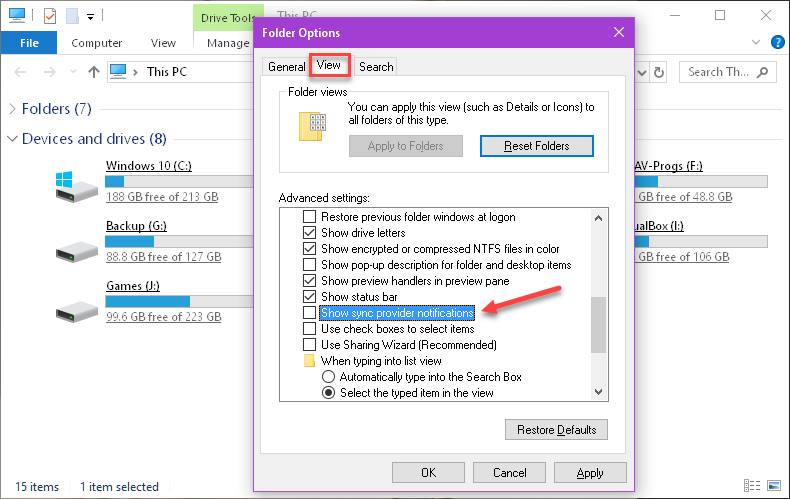
Task: Open the Manage ribbon tab
Action: [x=228, y=43]
